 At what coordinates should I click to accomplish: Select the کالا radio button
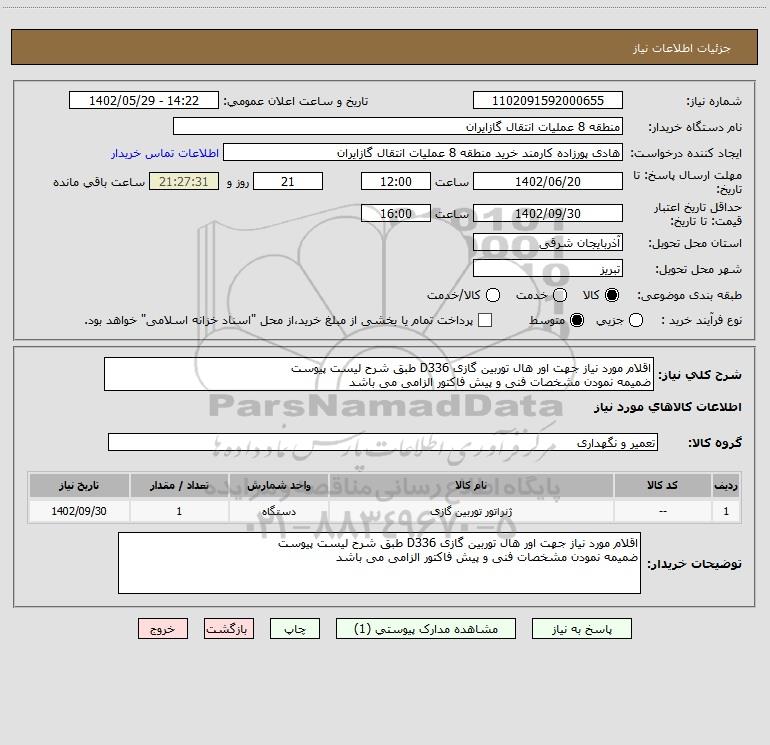612,295
